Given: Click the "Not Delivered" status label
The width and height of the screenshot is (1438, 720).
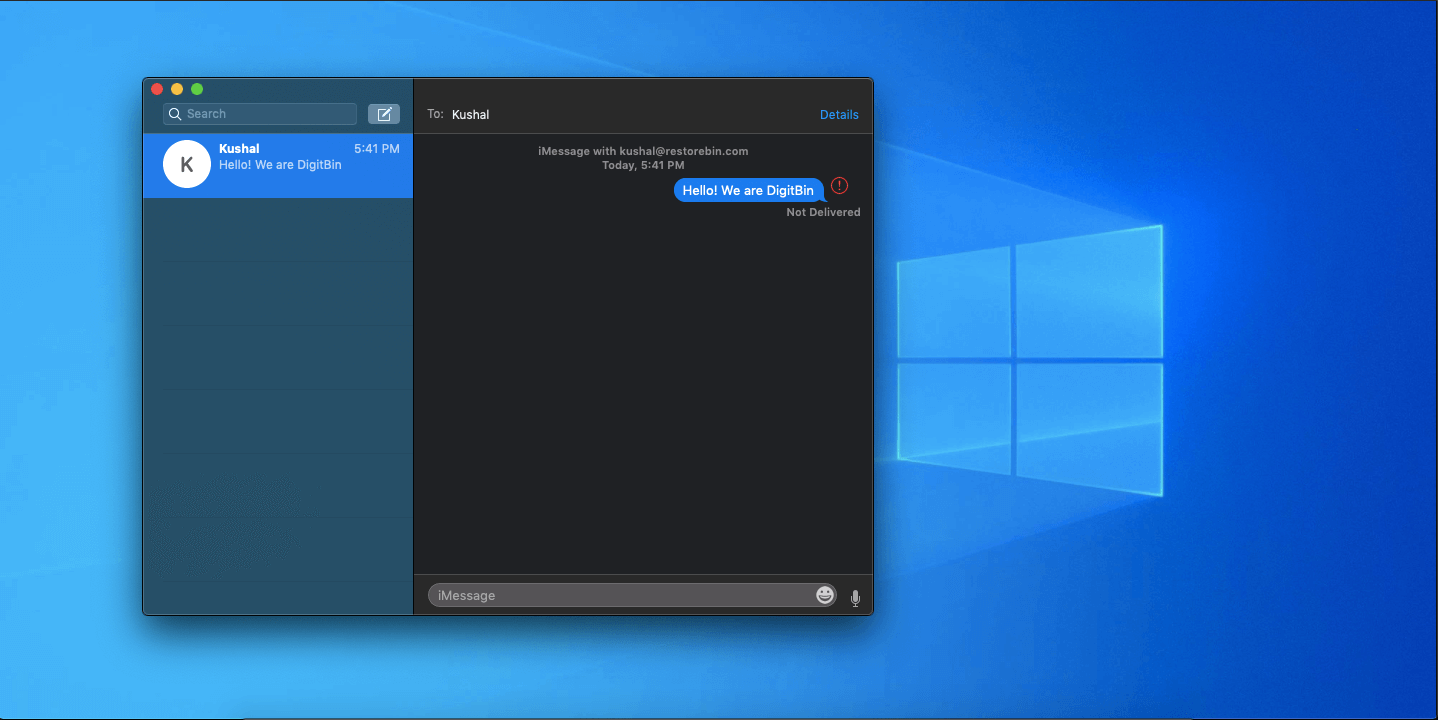Looking at the screenshot, I should (x=823, y=212).
